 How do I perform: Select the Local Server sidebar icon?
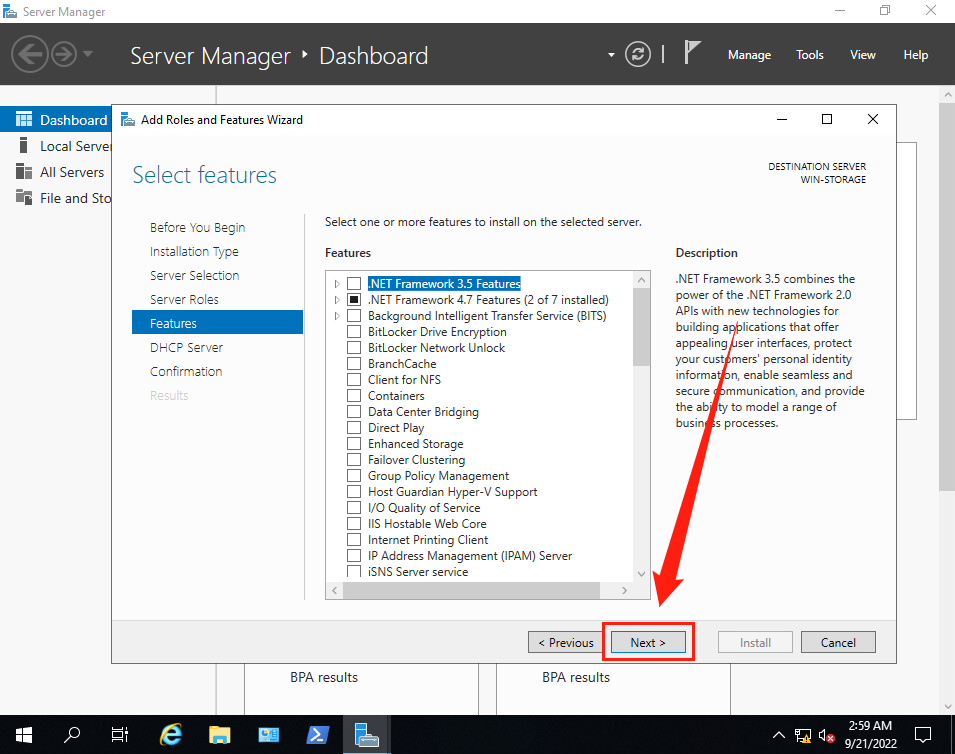tap(24, 146)
